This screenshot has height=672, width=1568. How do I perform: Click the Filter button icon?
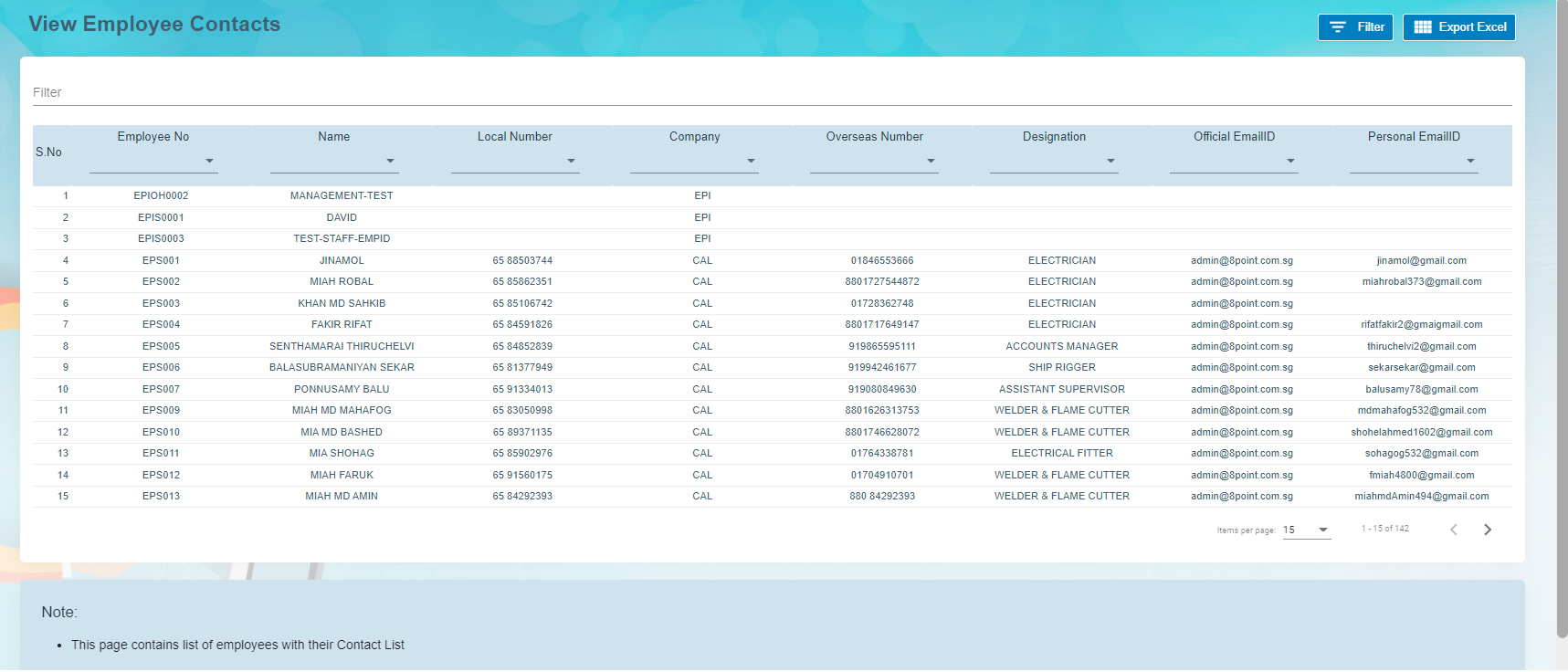click(1338, 27)
